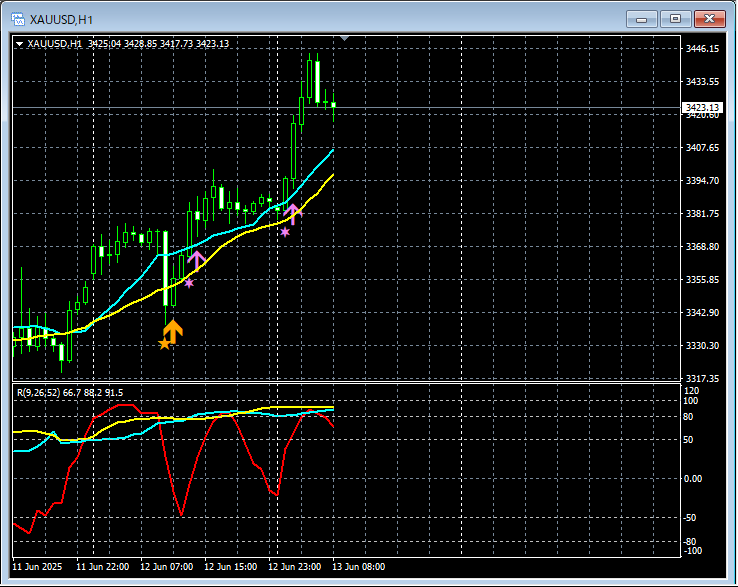This screenshot has height=587, width=738.
Task: Select the upper pink up-arrow signal
Action: (x=293, y=214)
